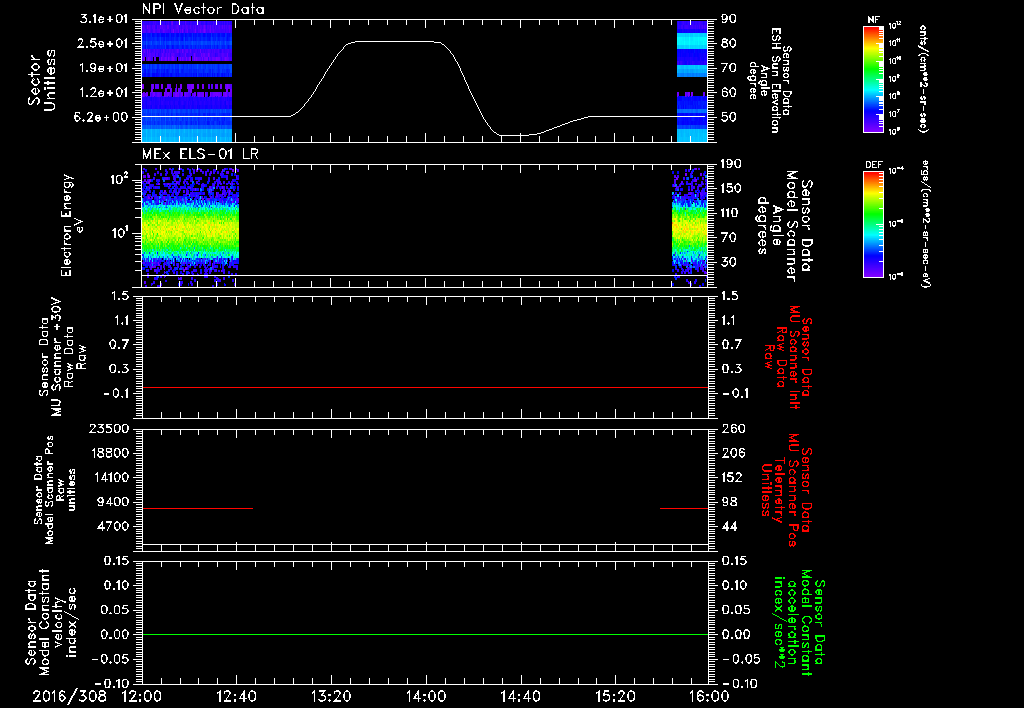Screen dimensions: 1024x708
Task: Click the '90' Sun elevation angle tick
Action: point(729,19)
